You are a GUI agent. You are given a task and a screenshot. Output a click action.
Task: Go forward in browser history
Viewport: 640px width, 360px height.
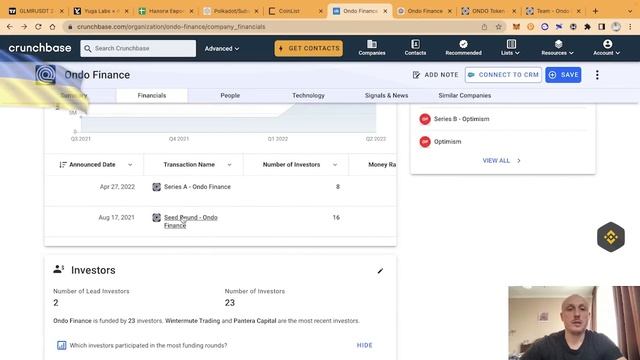(24, 27)
